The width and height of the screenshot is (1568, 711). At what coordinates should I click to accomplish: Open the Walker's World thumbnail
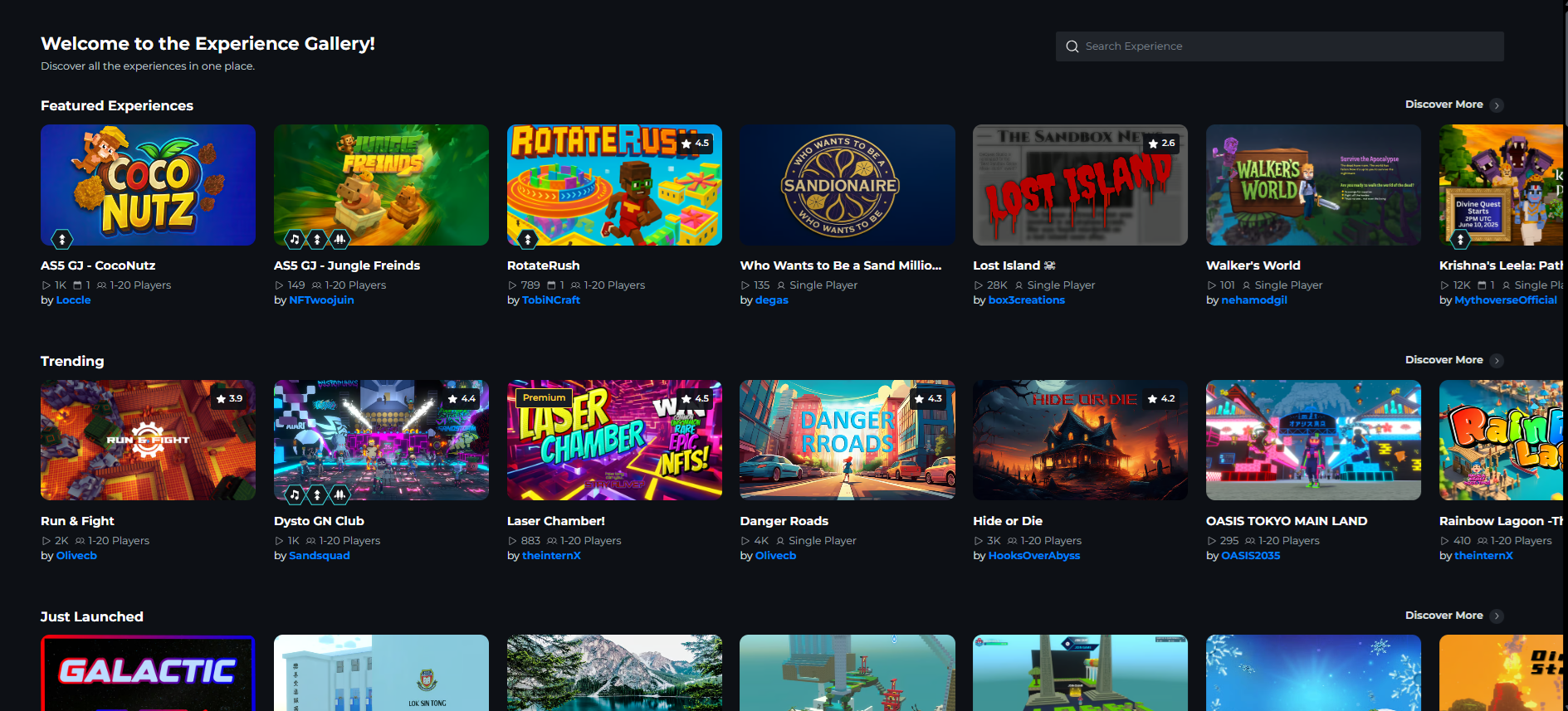point(1313,185)
